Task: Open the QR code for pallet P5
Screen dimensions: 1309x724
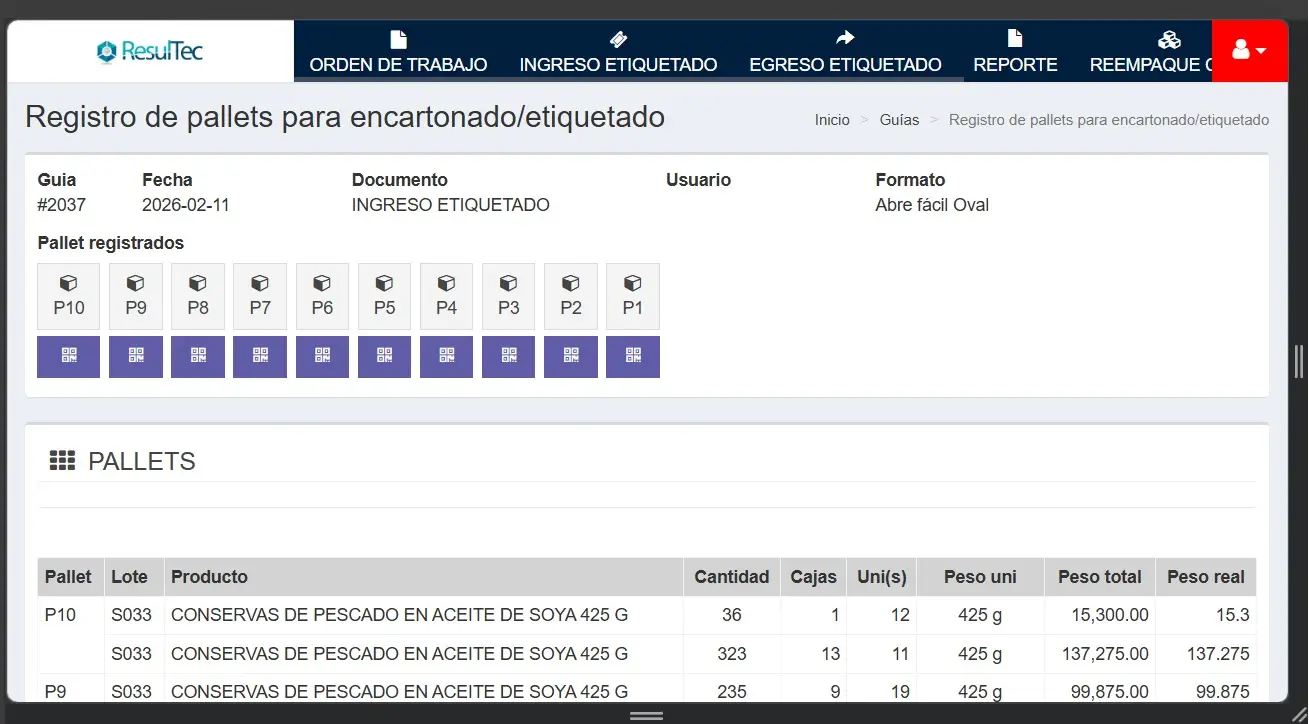Action: pyautogui.click(x=384, y=356)
